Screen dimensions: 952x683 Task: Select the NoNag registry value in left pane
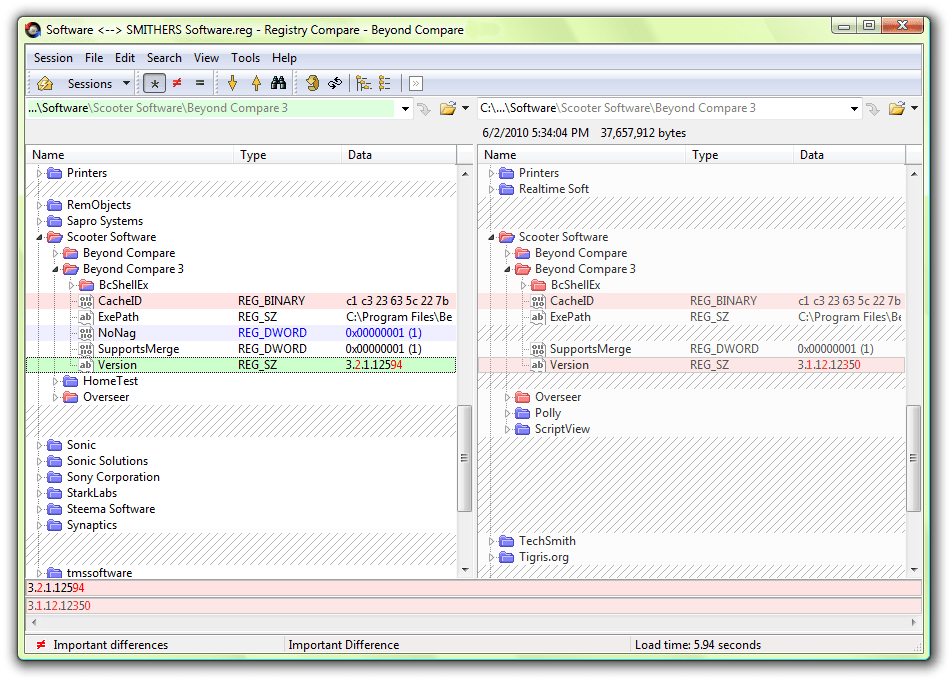pos(117,333)
